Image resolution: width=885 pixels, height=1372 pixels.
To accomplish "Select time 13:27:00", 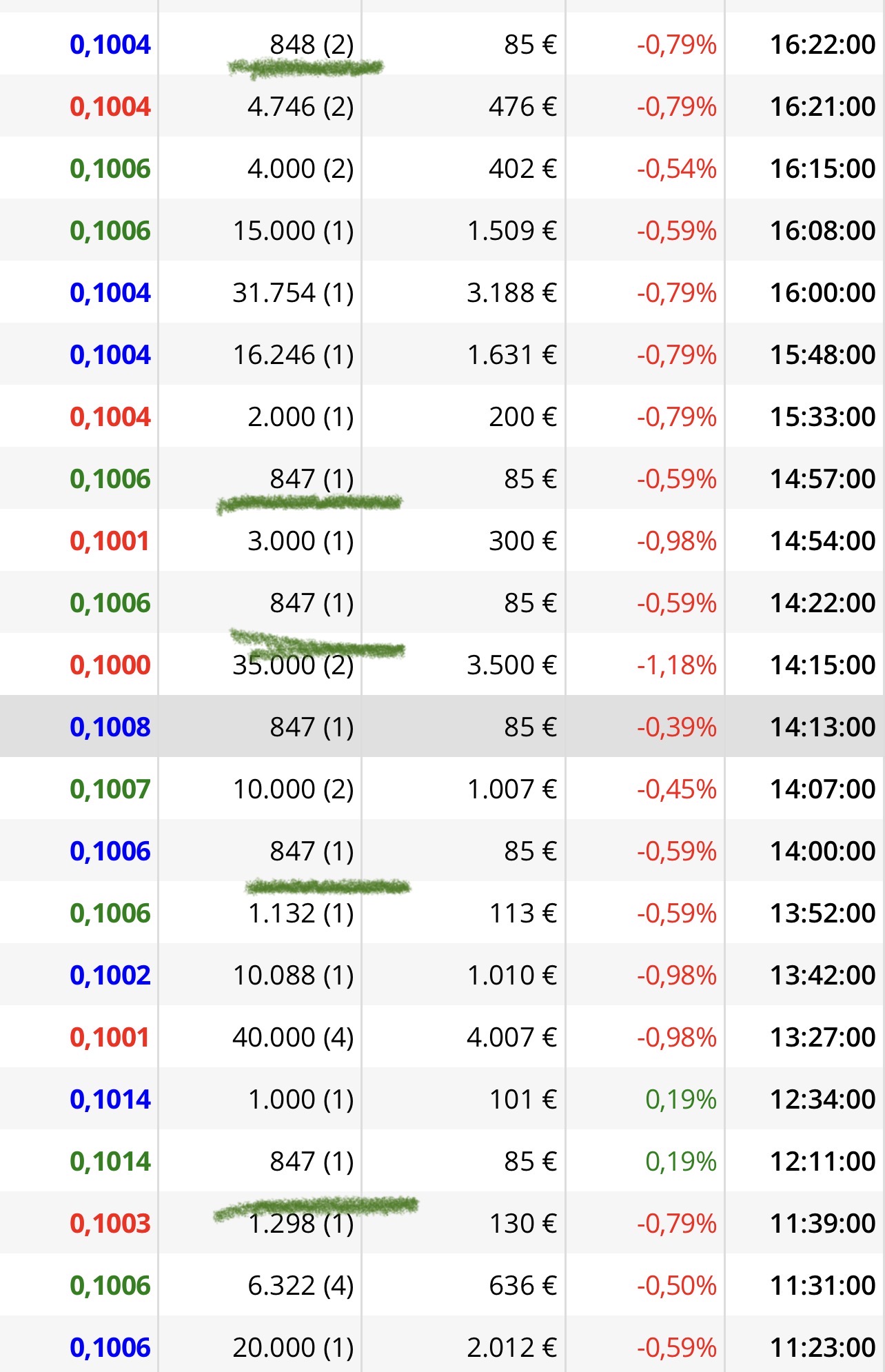I will 822,1038.
